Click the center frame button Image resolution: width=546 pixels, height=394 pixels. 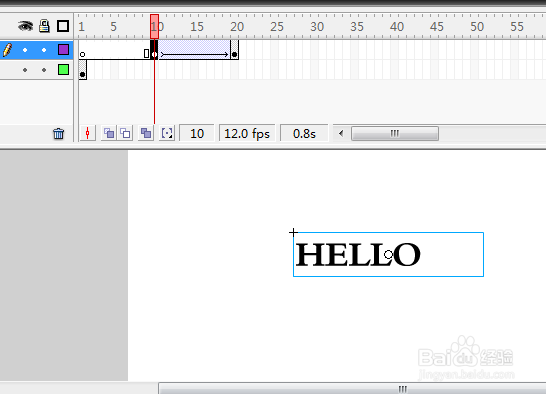click(x=88, y=133)
